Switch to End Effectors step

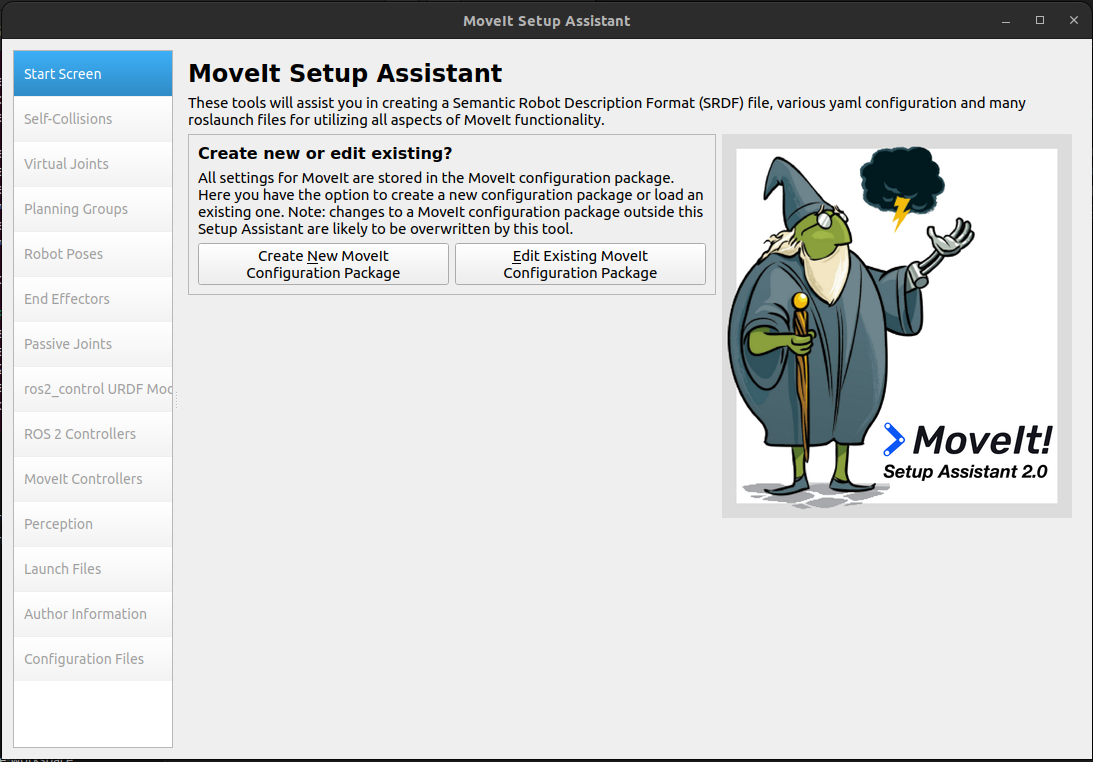click(93, 299)
